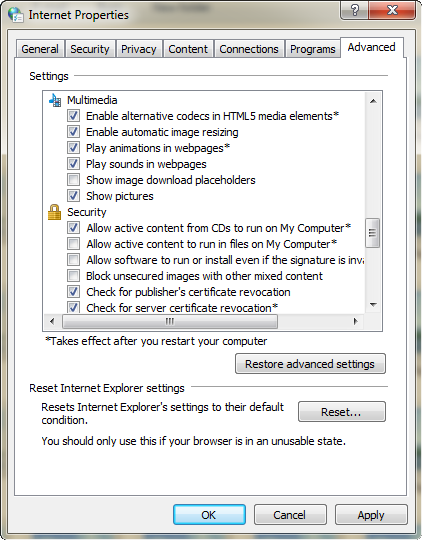Disable Enable automatic image resizing

click(x=73, y=132)
